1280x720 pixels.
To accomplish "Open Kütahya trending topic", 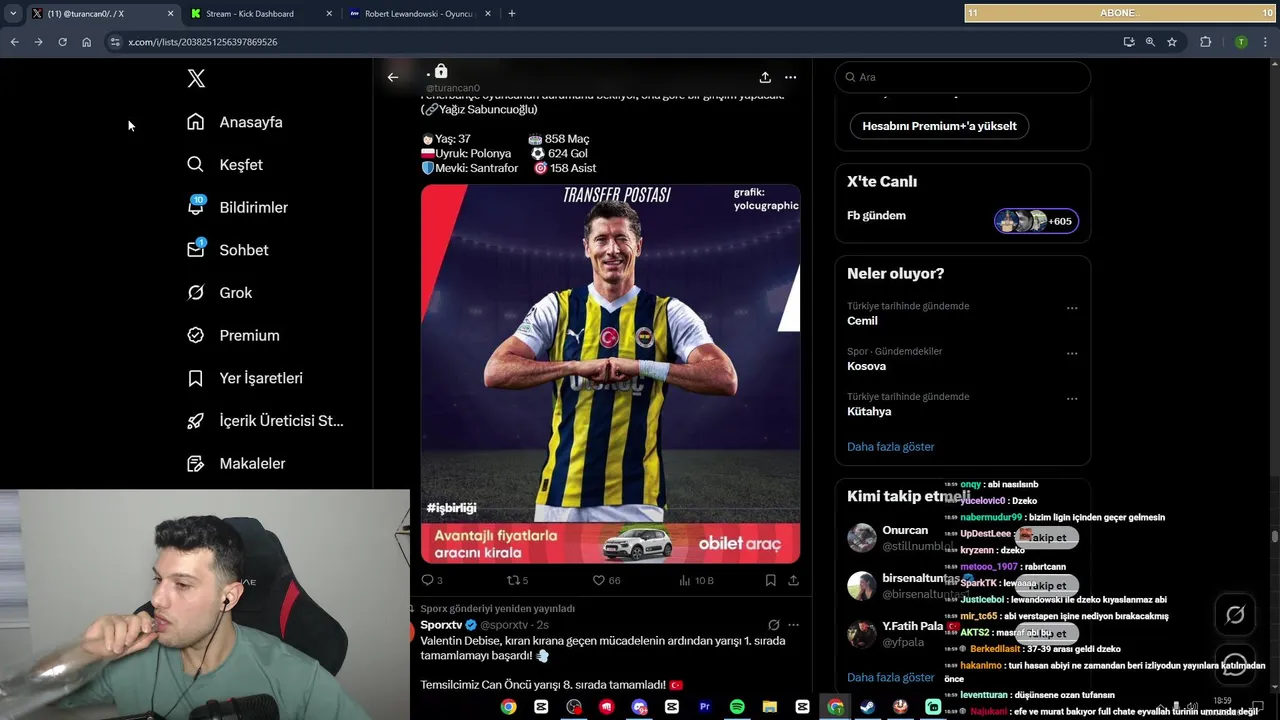I will [x=869, y=411].
